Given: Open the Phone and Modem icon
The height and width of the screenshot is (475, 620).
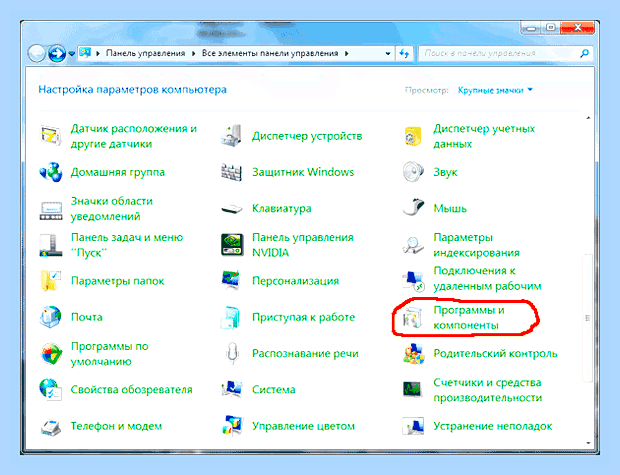Looking at the screenshot, I should (x=51, y=426).
